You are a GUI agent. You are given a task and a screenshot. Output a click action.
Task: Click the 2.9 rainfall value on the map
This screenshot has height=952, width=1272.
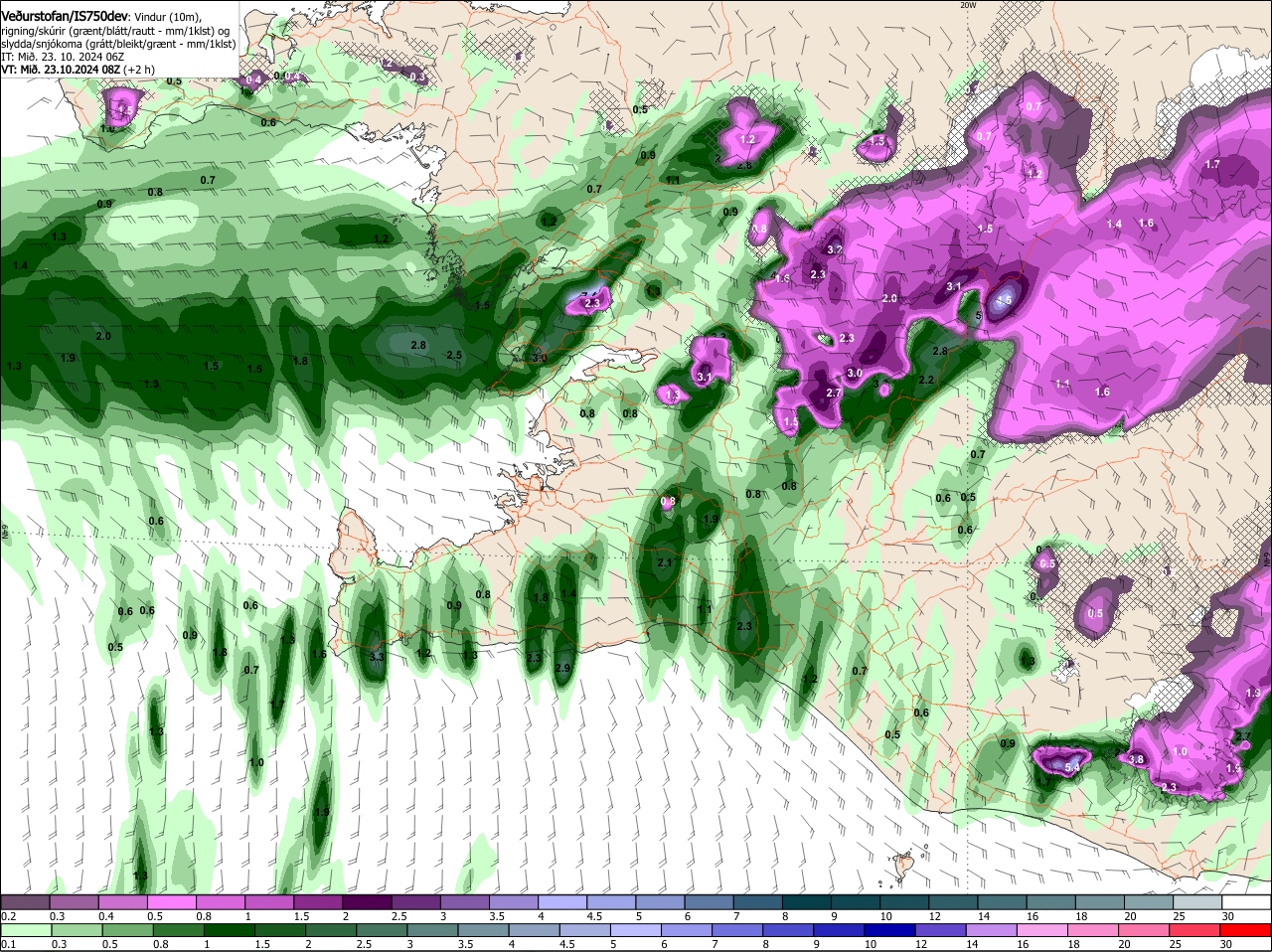pos(563,668)
